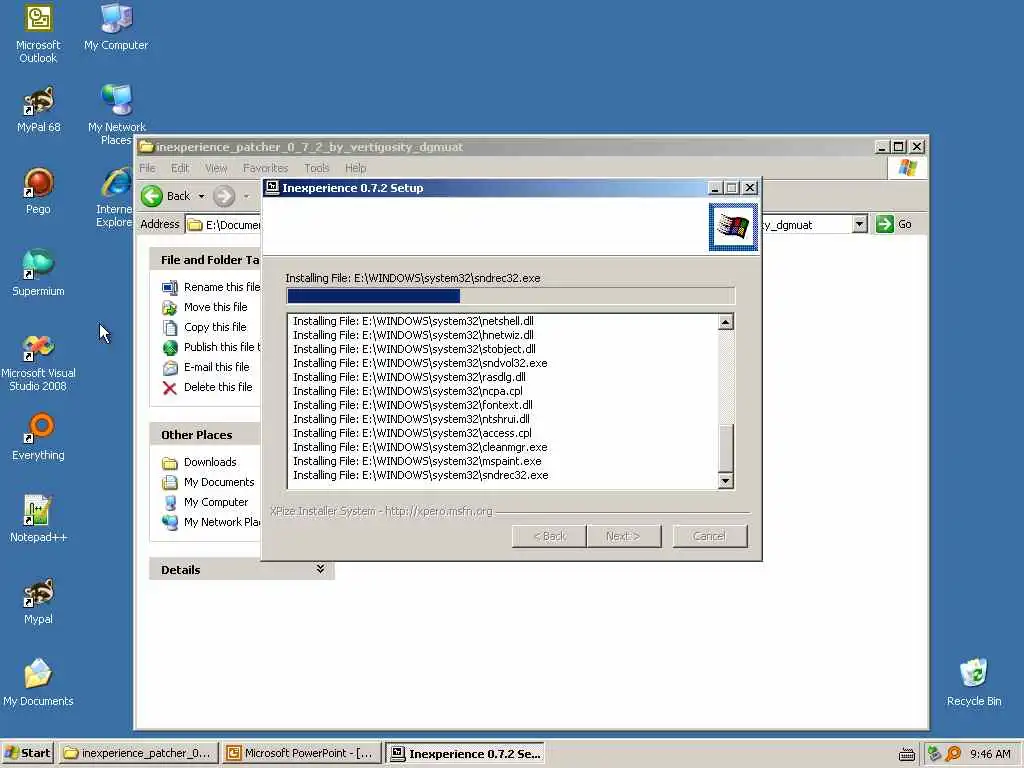Select the netshell.dll log line
This screenshot has width=1024, height=768.
413,321
